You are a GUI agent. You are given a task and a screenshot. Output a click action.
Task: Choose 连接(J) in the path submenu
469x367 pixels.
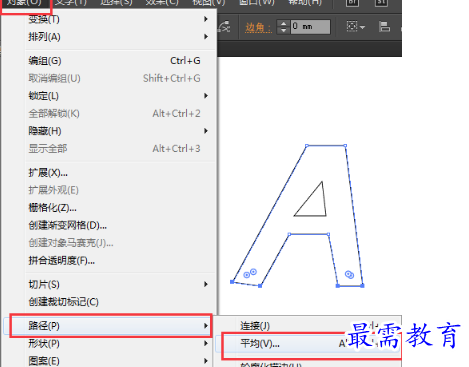[307, 326]
